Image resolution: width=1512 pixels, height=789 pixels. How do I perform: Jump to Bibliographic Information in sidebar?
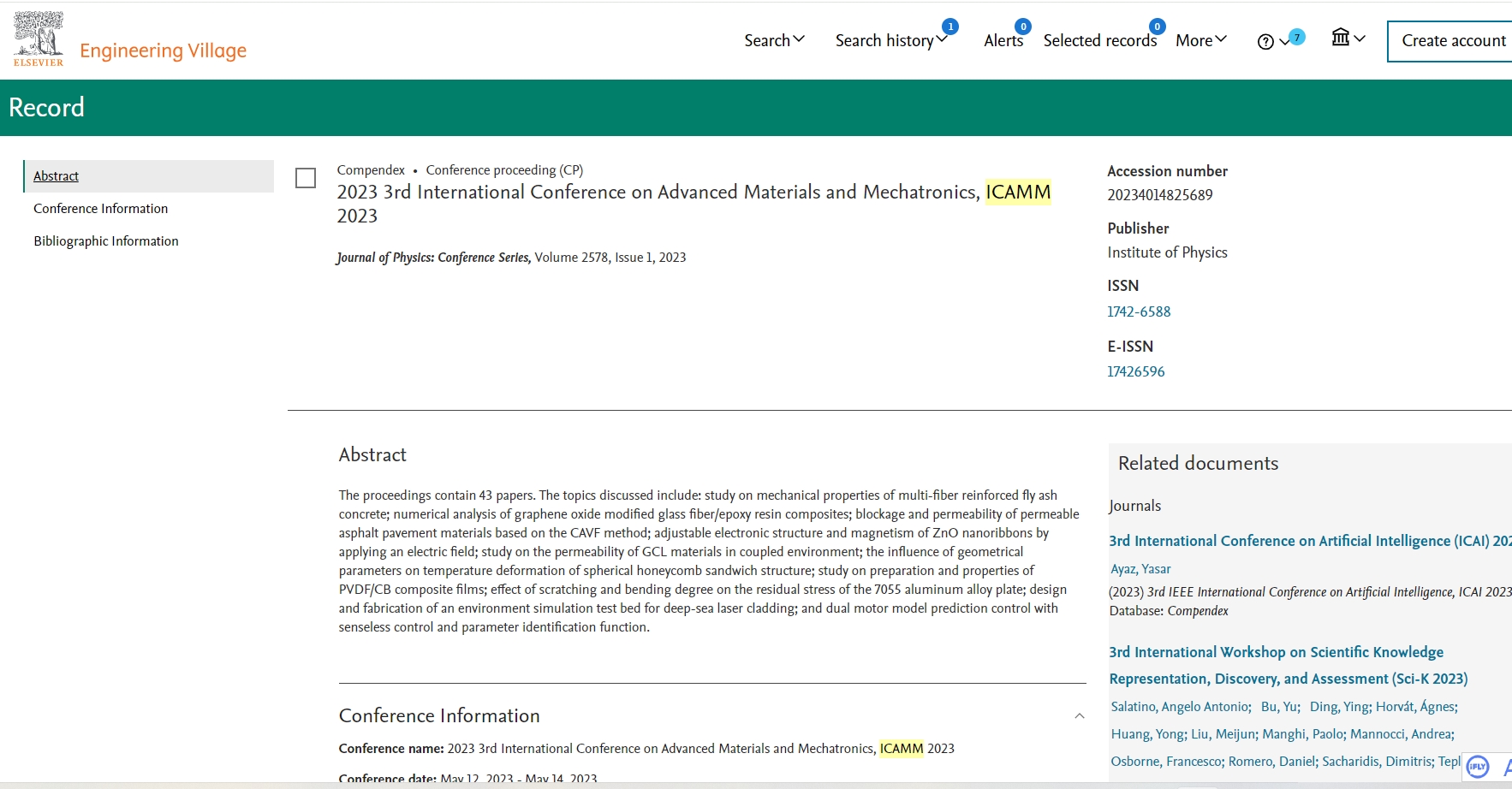106,241
